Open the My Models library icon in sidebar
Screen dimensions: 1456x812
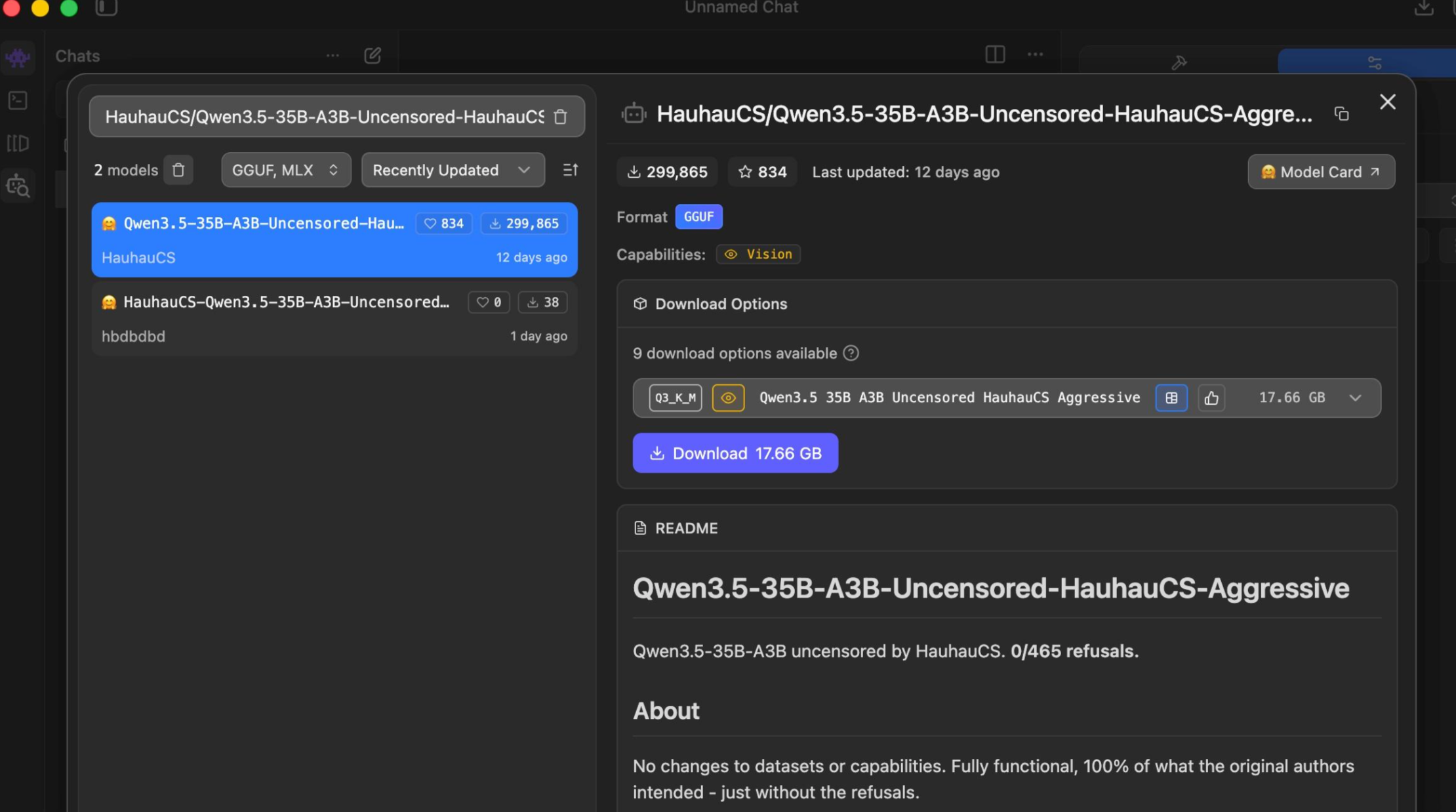18,144
